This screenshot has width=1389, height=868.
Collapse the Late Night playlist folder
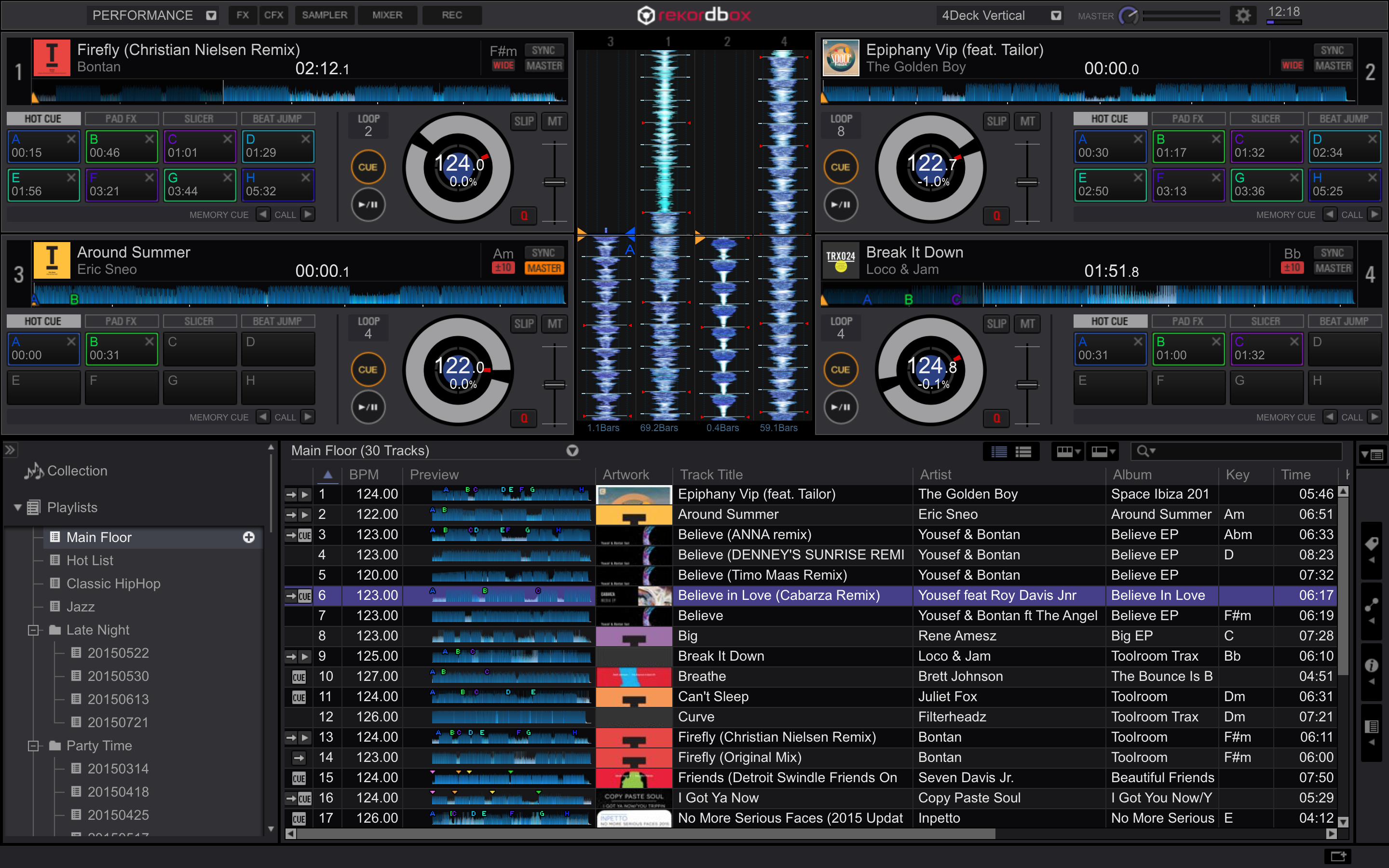pyautogui.click(x=33, y=630)
